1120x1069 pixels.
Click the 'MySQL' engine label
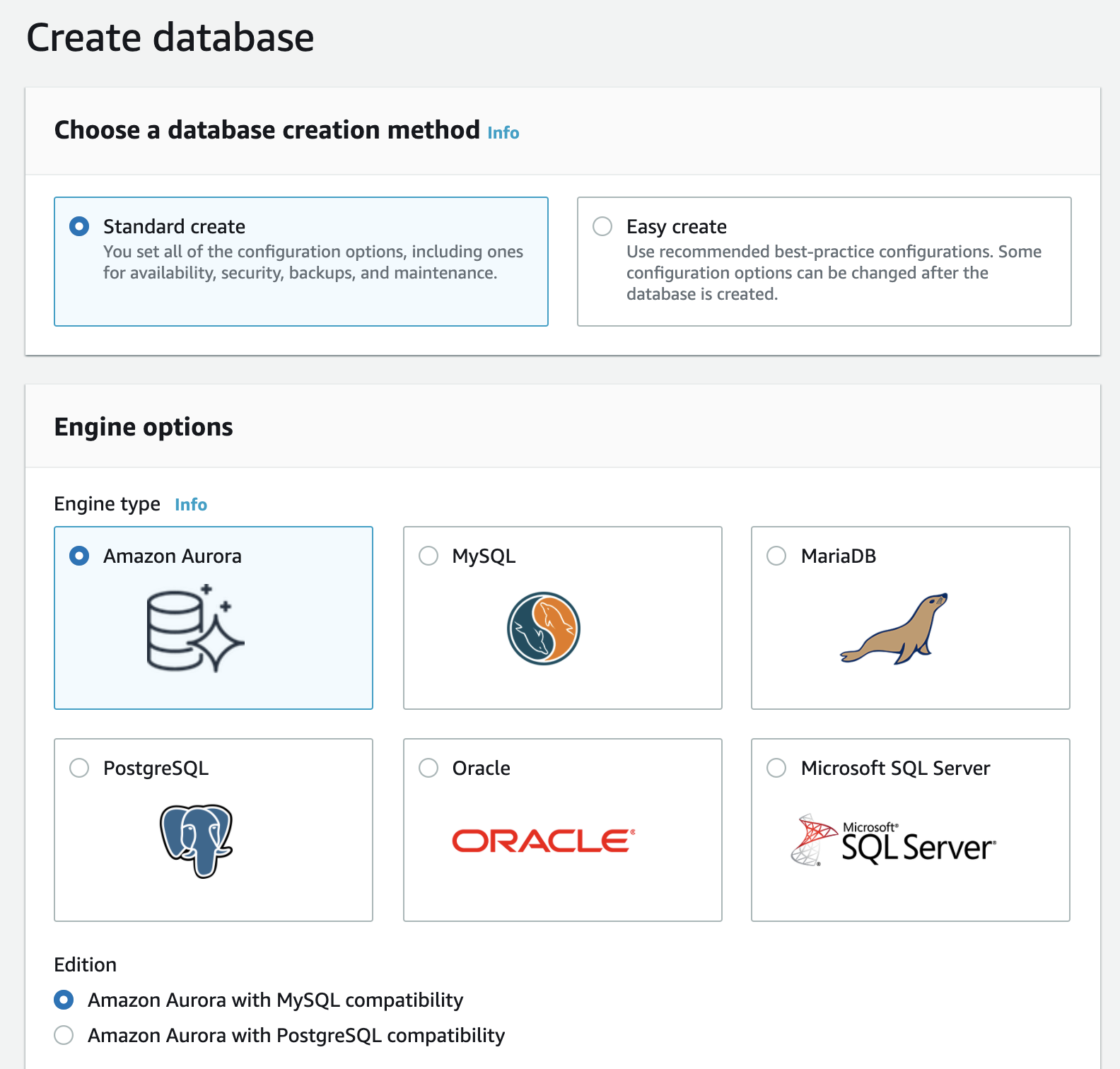click(484, 556)
